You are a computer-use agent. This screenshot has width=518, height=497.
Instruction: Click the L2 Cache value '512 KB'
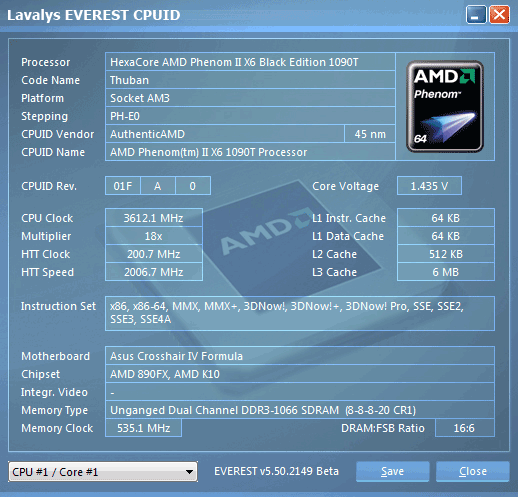pyautogui.click(x=446, y=254)
